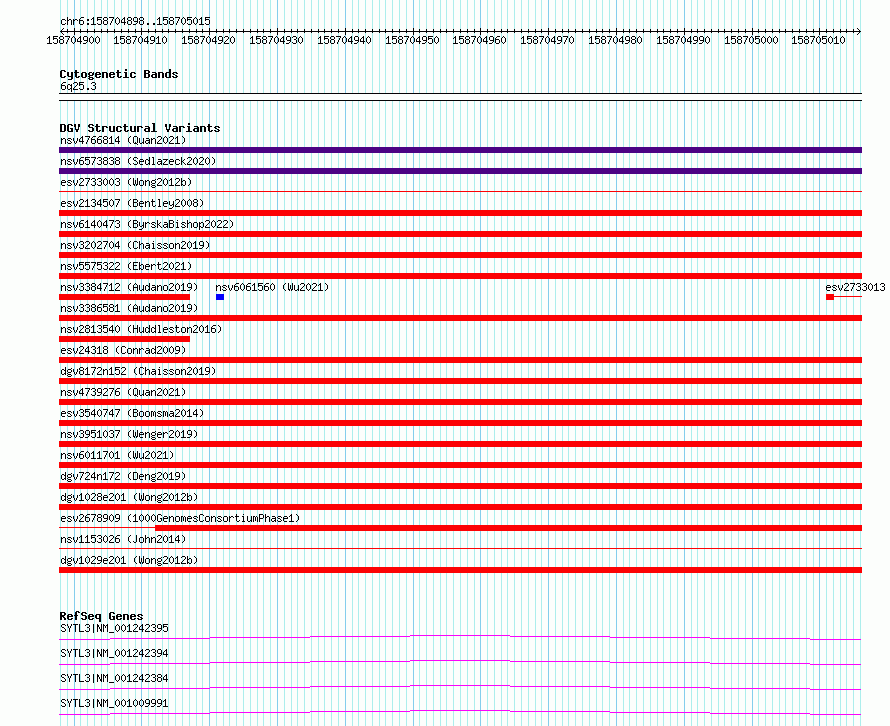The height and width of the screenshot is (726, 890).
Task: Select nsv3384712 (Audano2019) label
Action: point(129,287)
